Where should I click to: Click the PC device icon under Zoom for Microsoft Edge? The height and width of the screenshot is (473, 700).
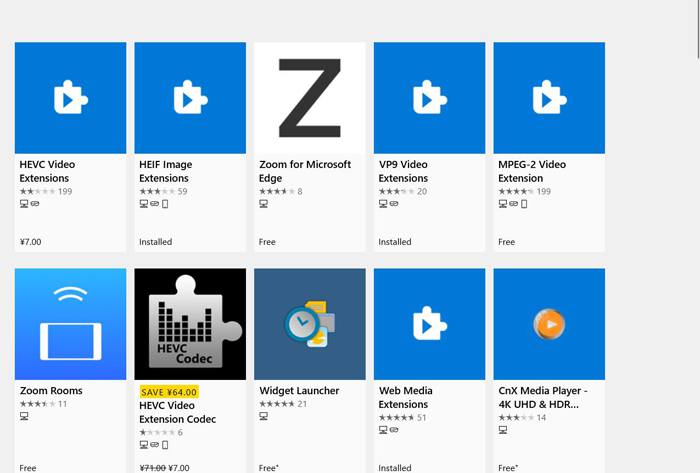[x=263, y=204]
